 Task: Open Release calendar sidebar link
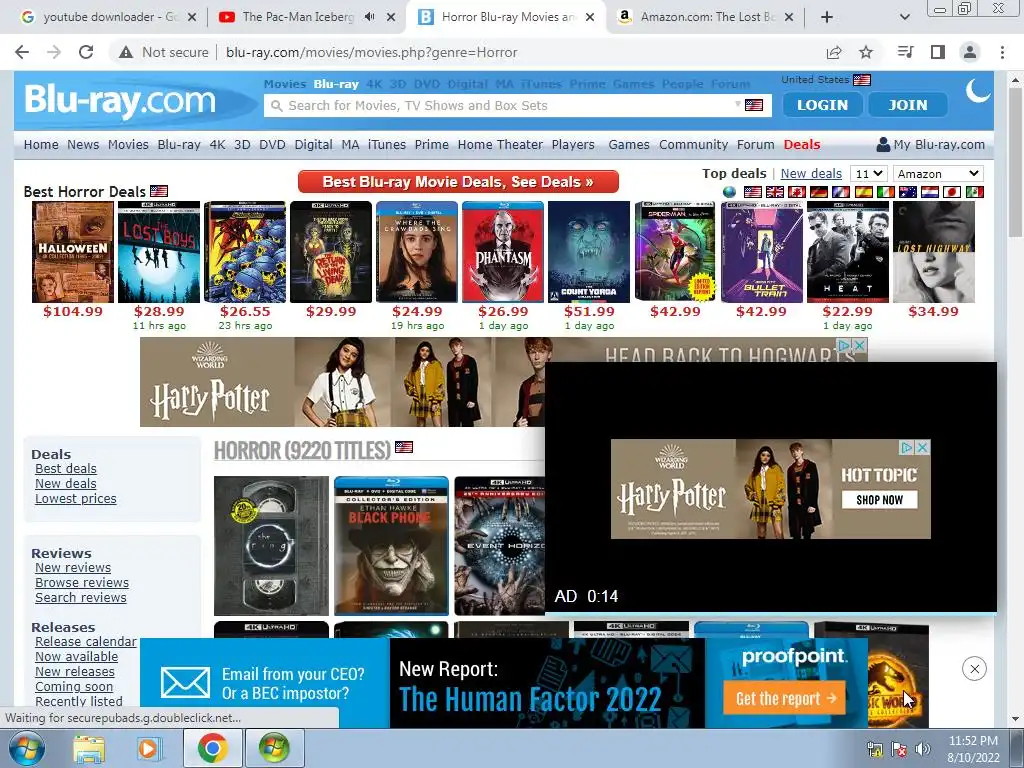(86, 642)
